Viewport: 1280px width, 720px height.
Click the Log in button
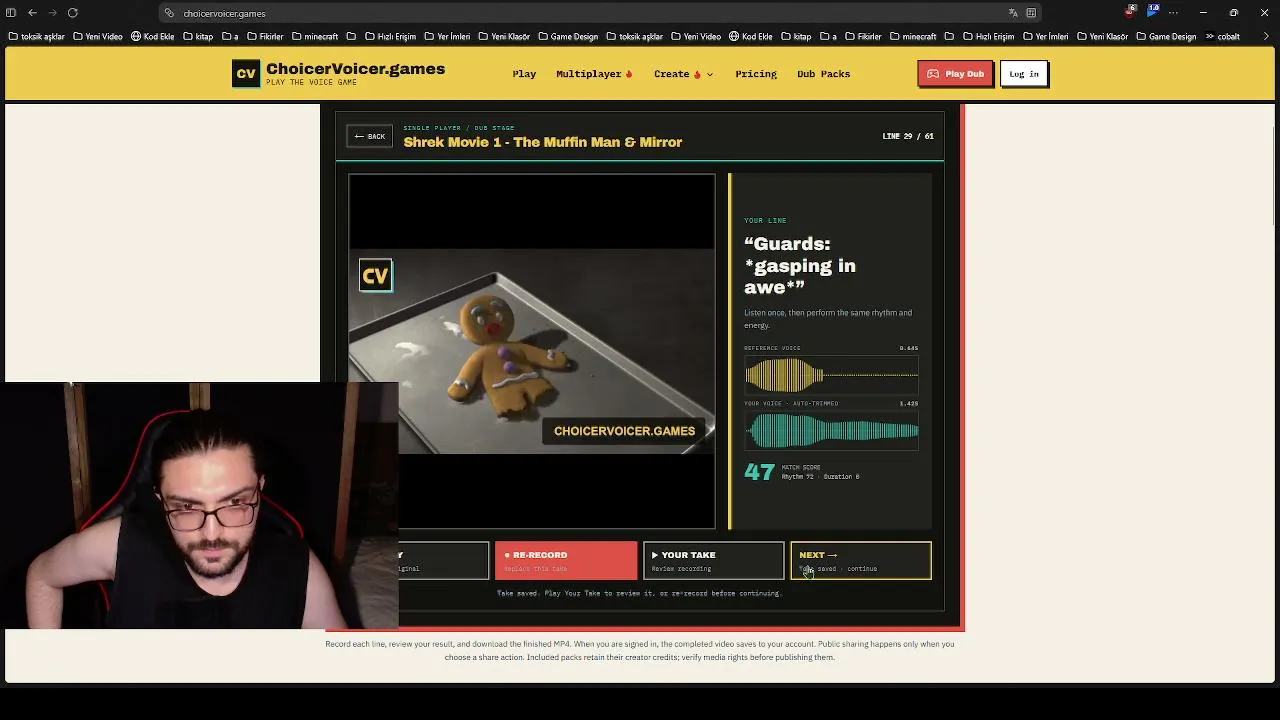point(1024,74)
